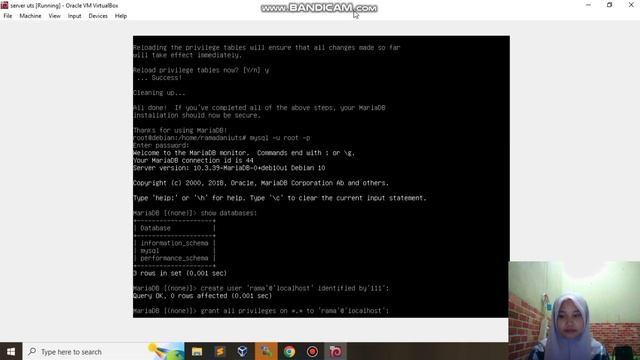Open VirtualBox Manager from the taskbar
The height and width of the screenshot is (360, 640).
[242, 351]
